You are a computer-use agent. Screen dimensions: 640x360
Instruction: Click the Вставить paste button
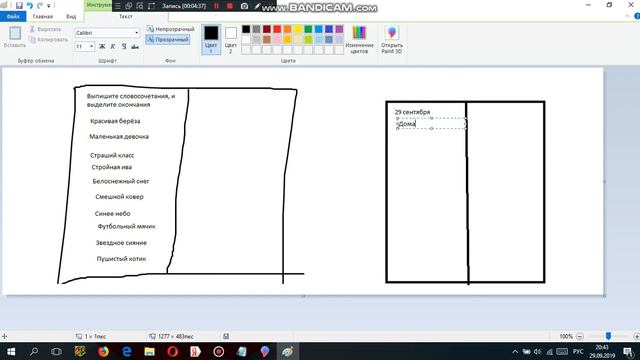pyautogui.click(x=15, y=37)
